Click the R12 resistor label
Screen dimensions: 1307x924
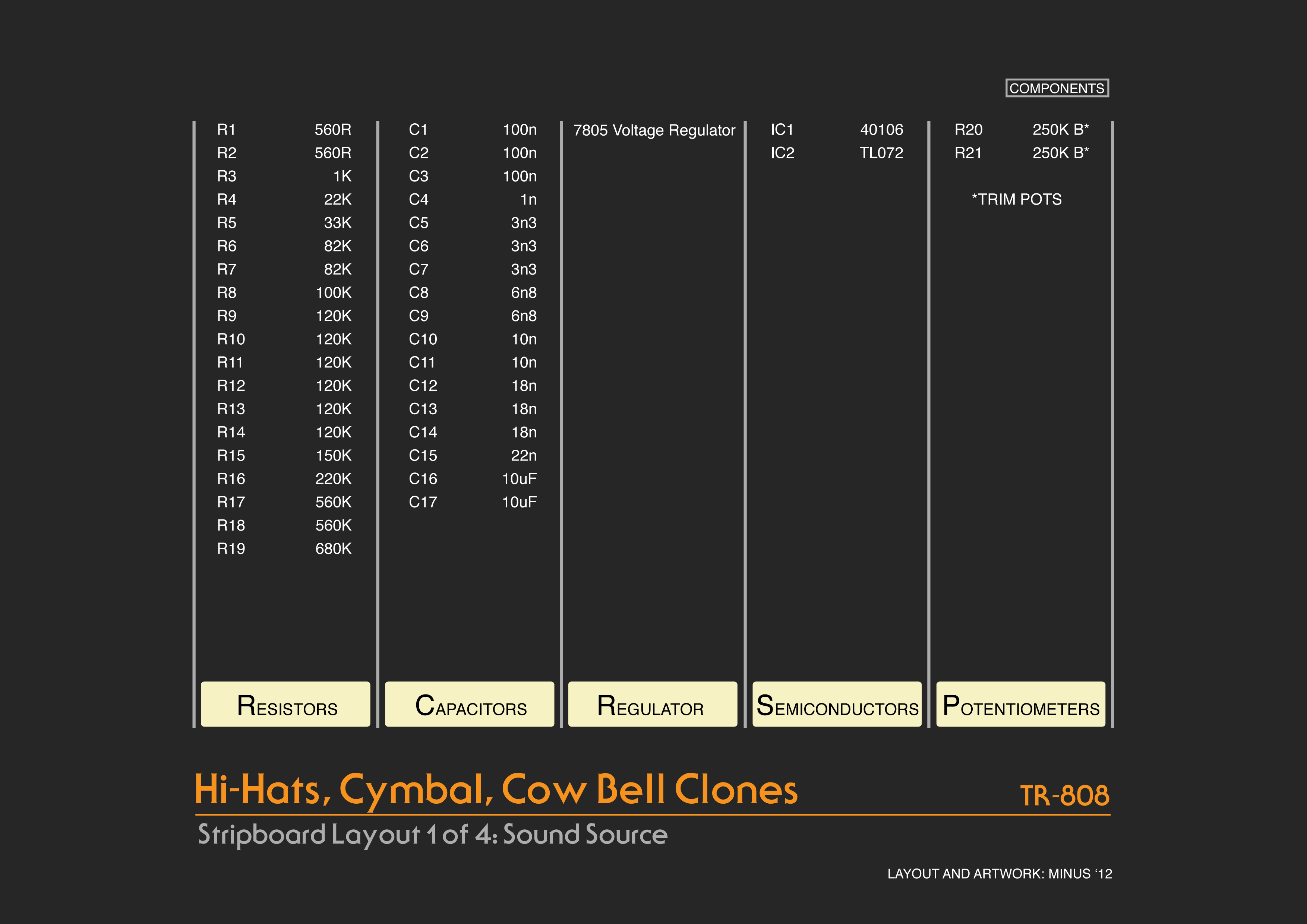(x=231, y=386)
